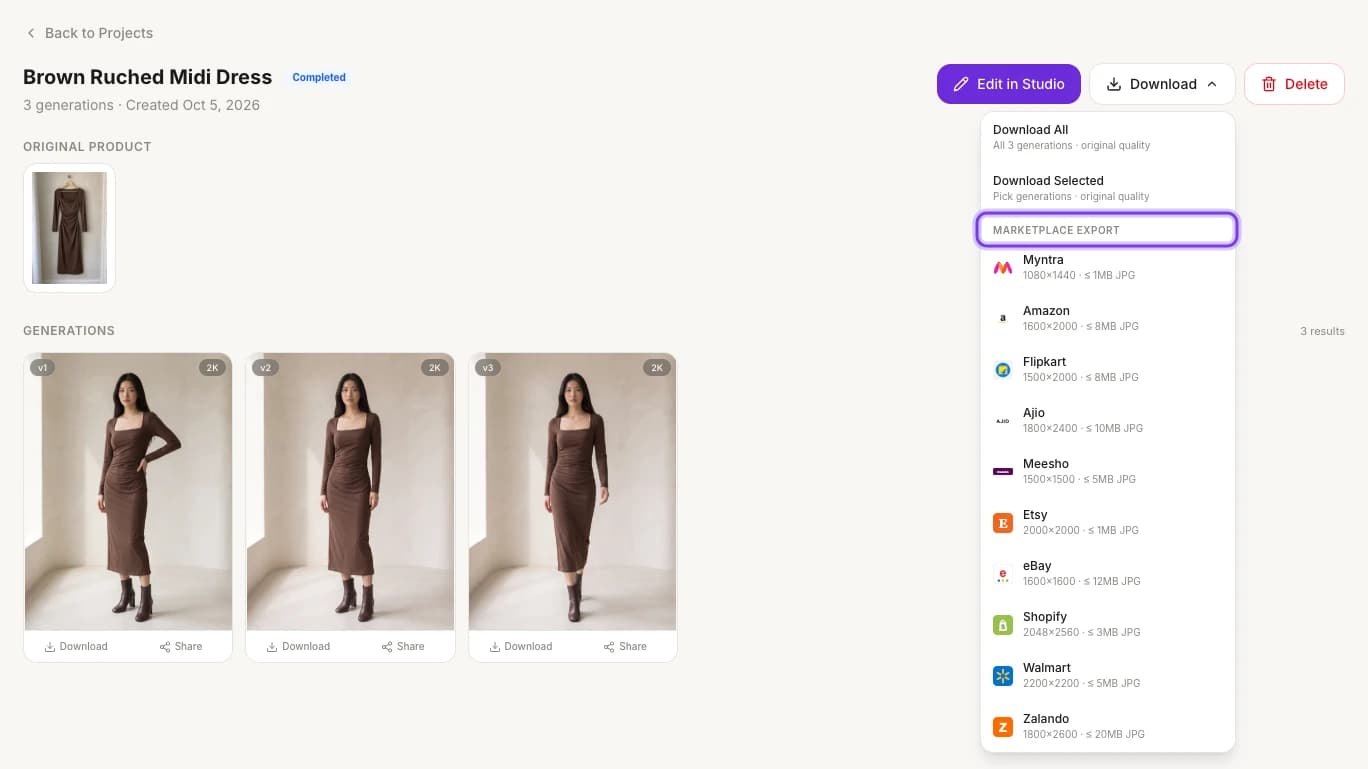Screen dimensions: 1368x769
Task: Open Edit in Studio
Action: [x=1008, y=84]
